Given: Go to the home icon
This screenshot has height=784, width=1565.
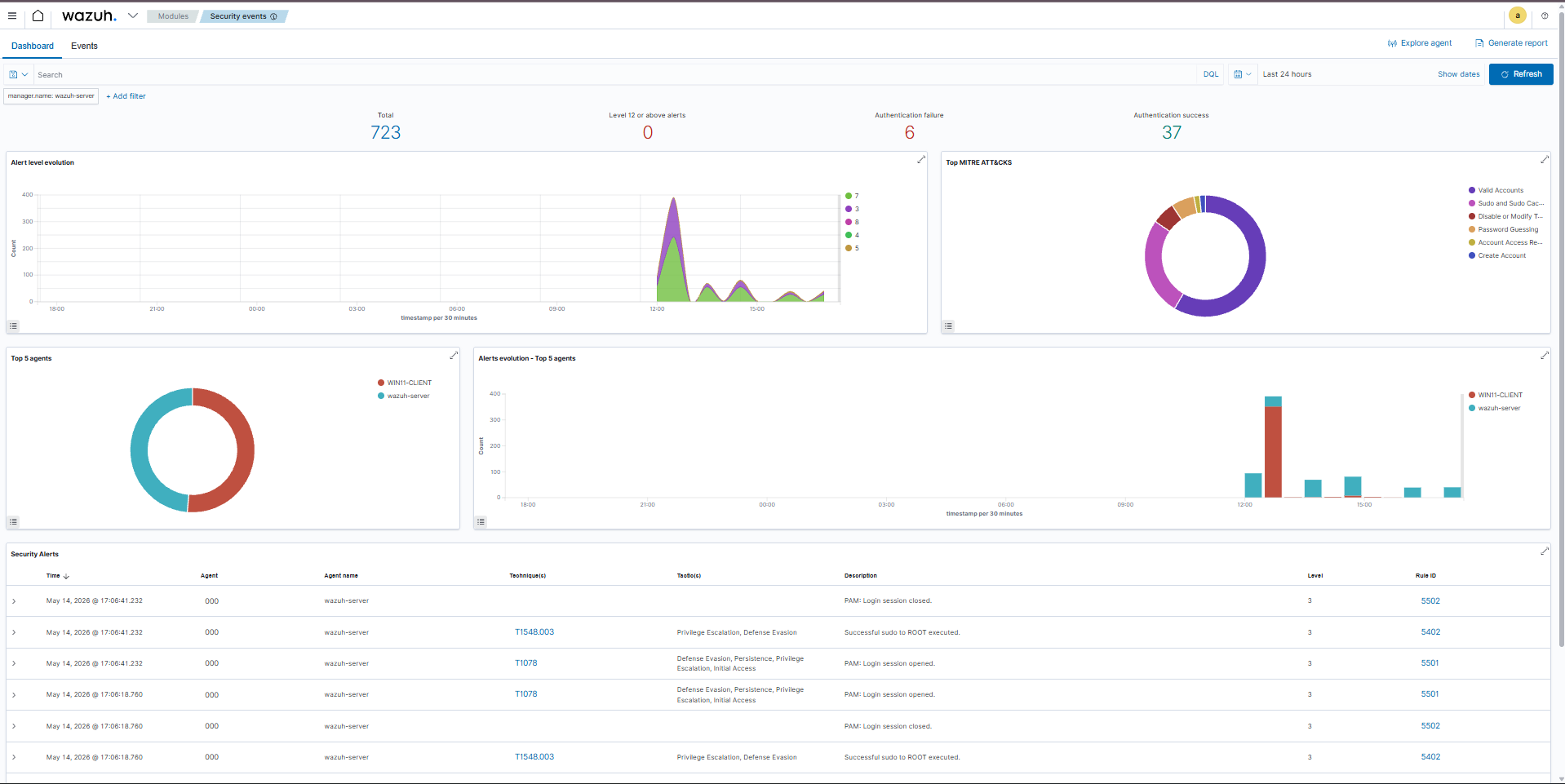Looking at the screenshot, I should [38, 16].
